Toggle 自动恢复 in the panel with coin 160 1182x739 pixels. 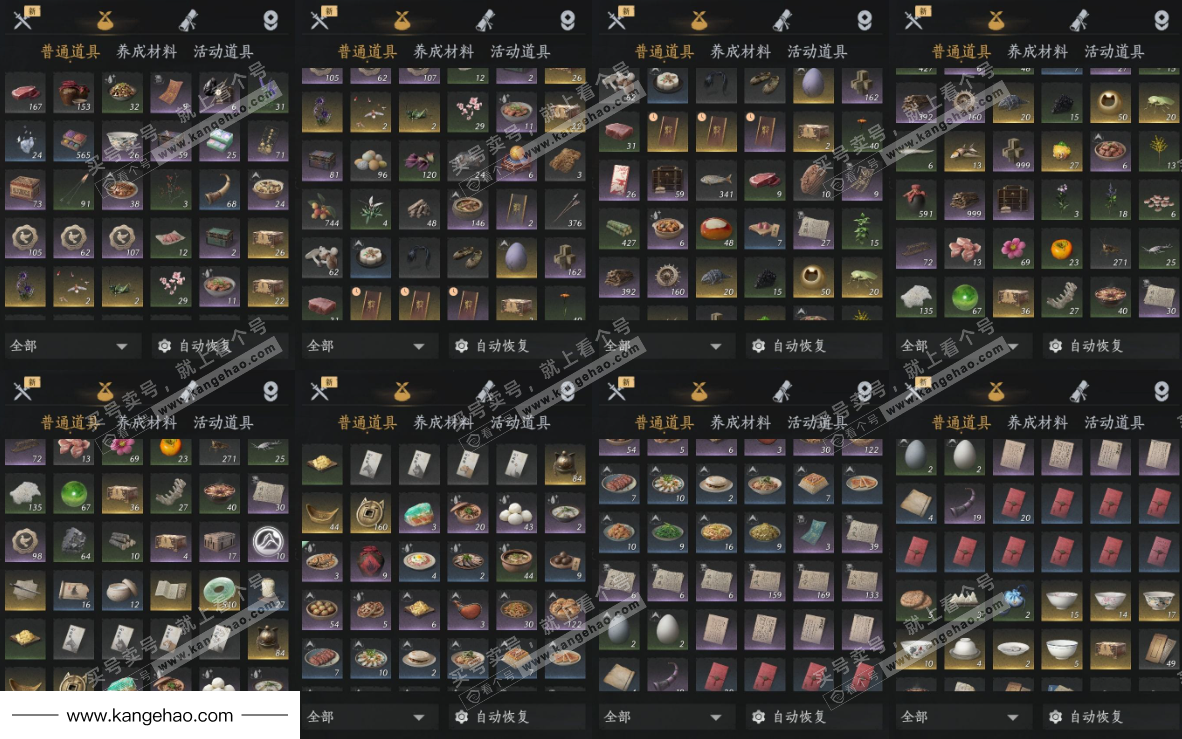(x=501, y=716)
